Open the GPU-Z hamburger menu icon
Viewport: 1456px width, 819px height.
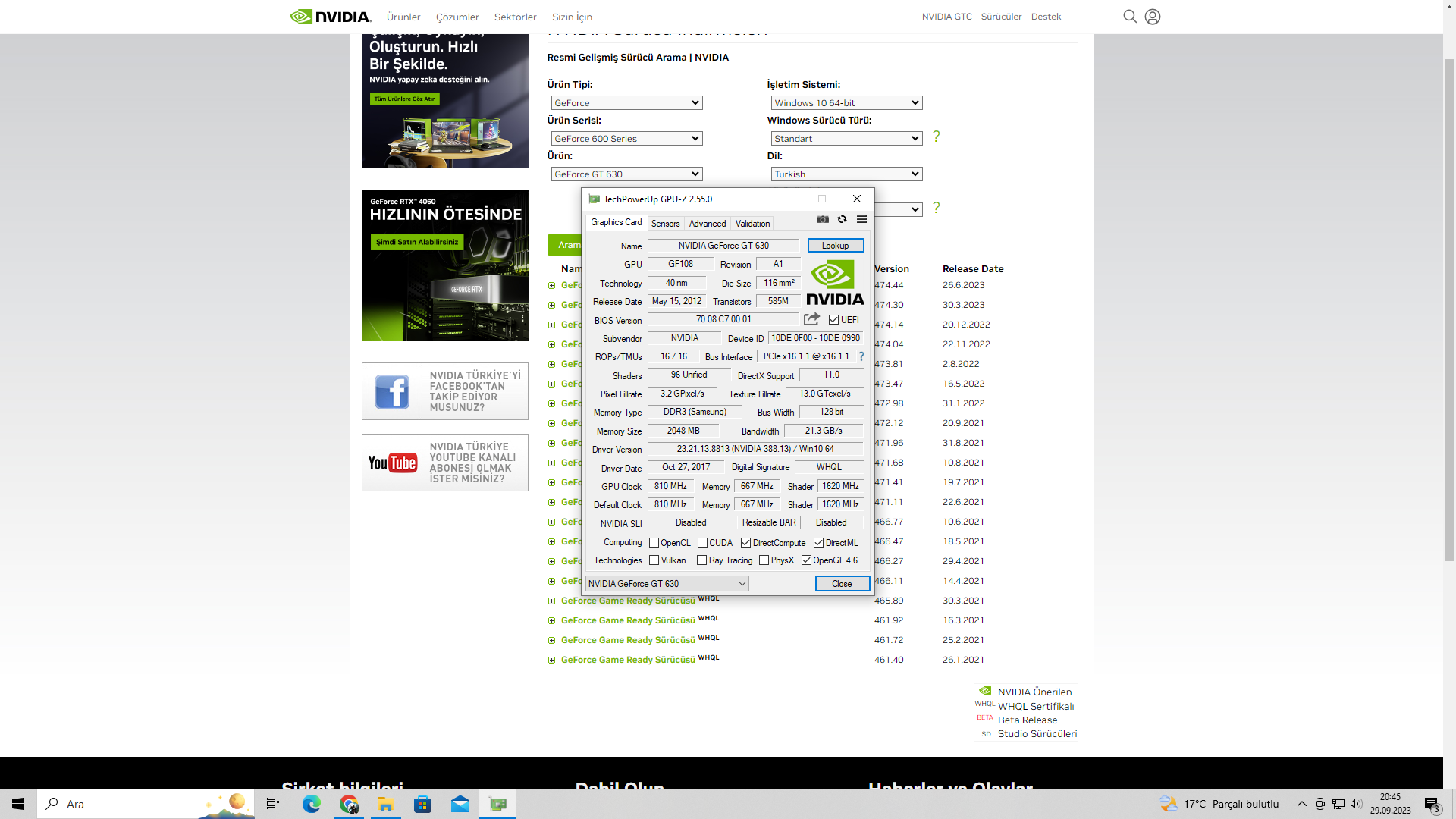pos(861,219)
